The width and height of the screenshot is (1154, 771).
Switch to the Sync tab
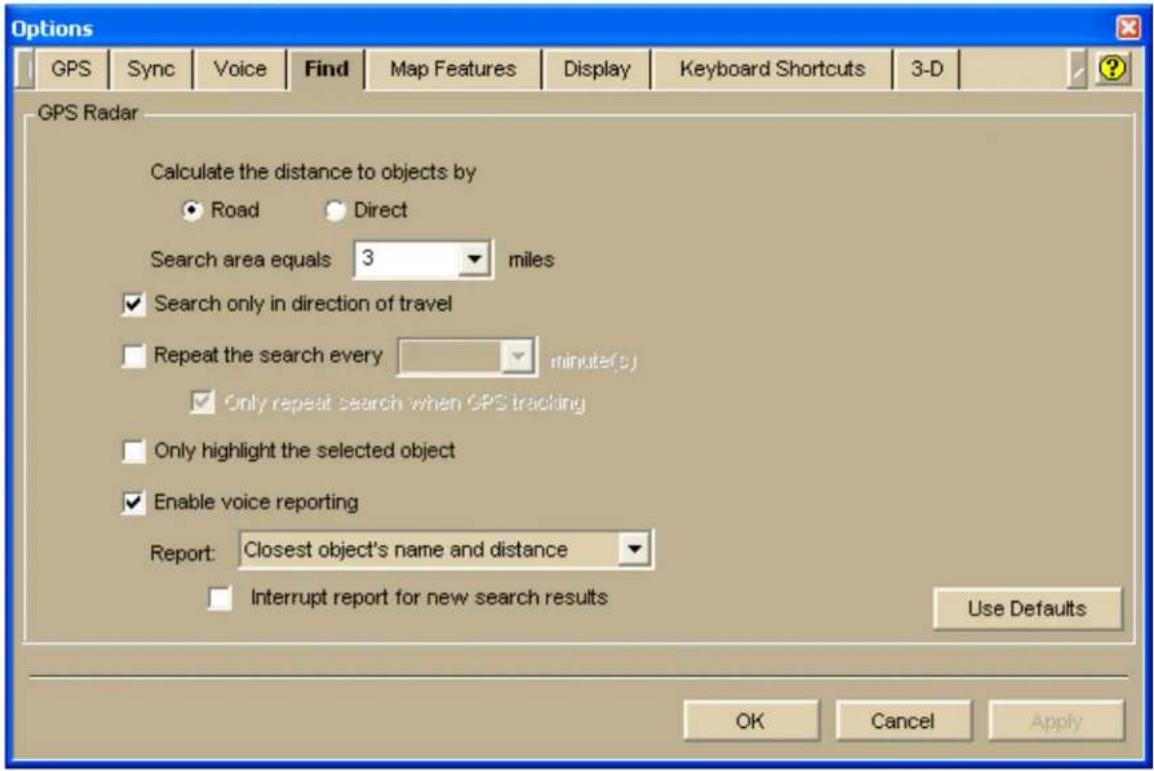tap(151, 69)
